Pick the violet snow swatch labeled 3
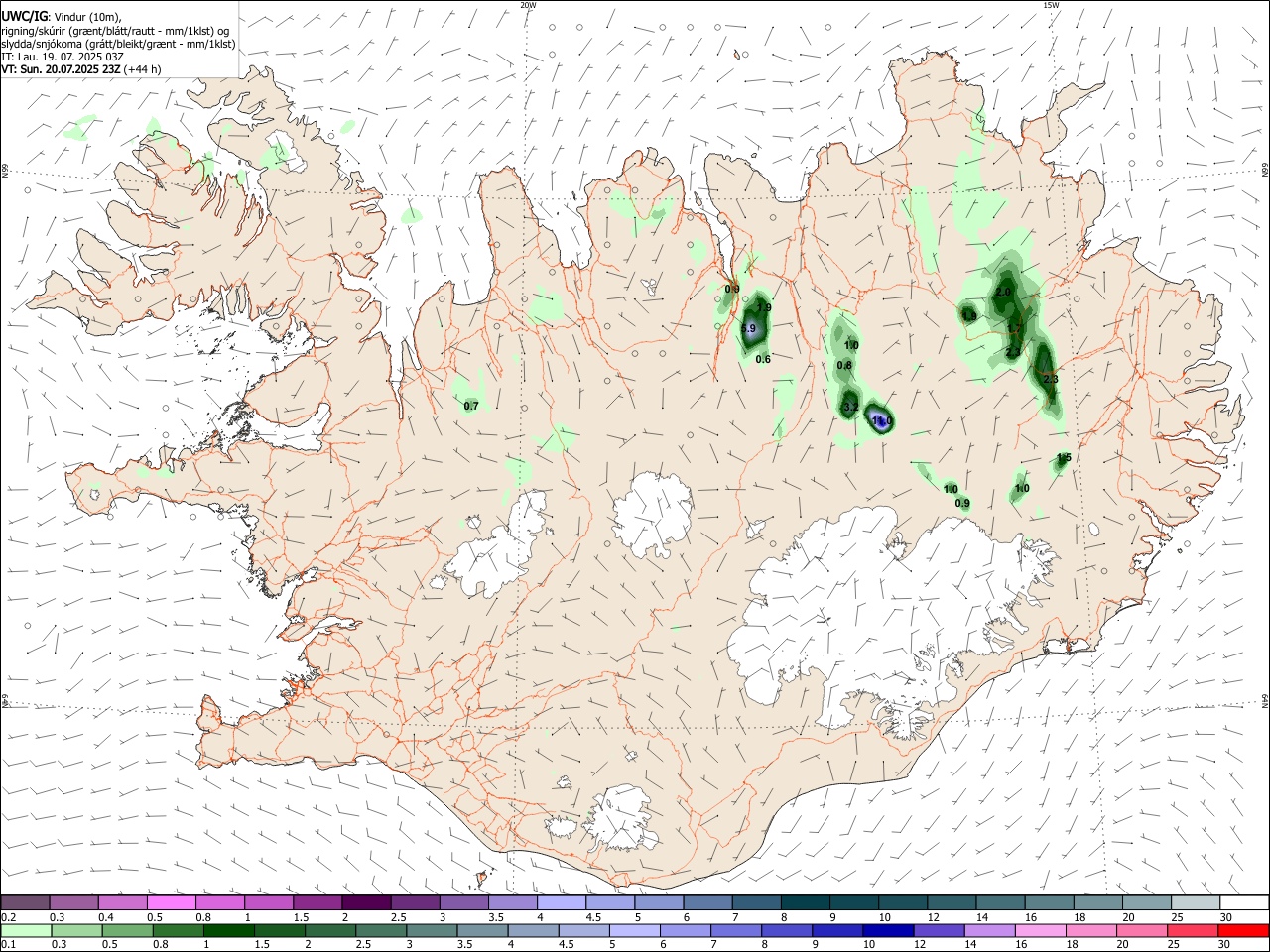This screenshot has height=952, width=1270. [464, 902]
